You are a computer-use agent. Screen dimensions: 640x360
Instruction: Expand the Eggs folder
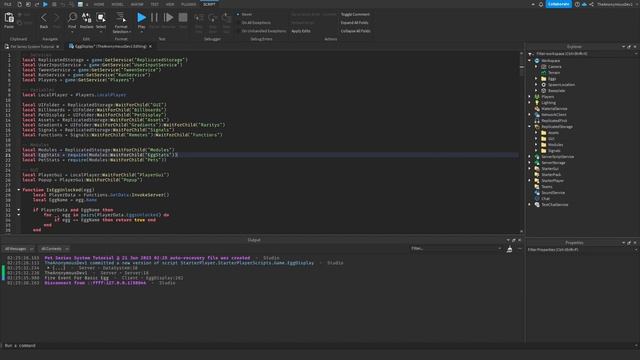[x=536, y=78]
